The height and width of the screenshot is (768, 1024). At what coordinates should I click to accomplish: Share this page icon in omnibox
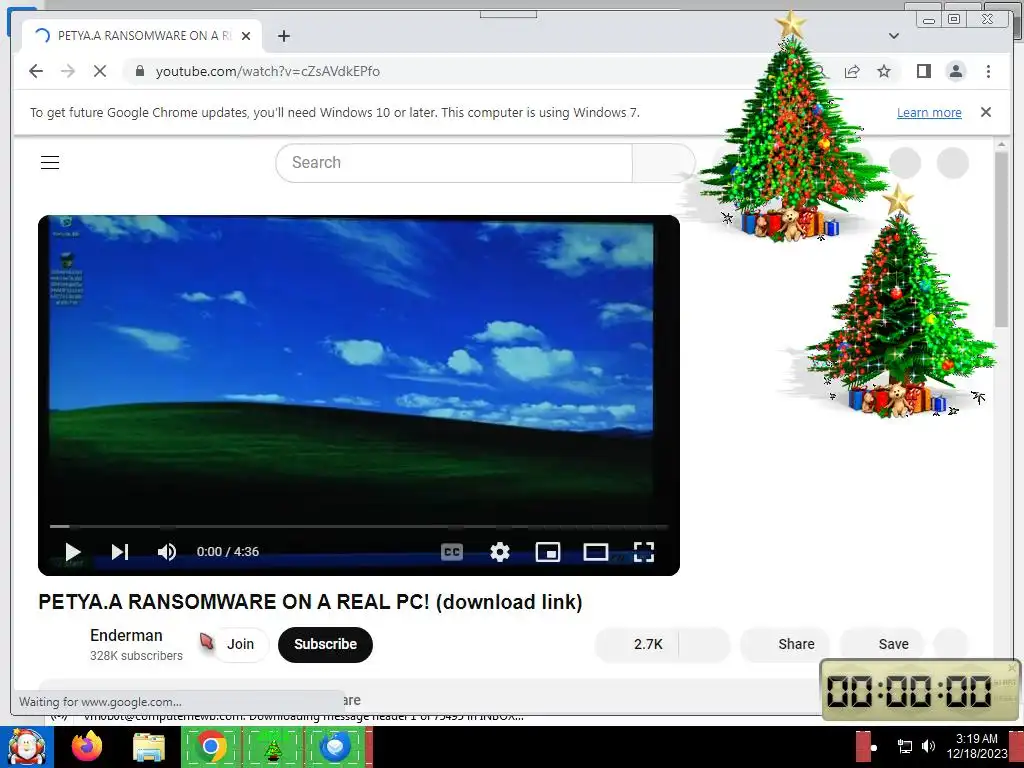[852, 71]
